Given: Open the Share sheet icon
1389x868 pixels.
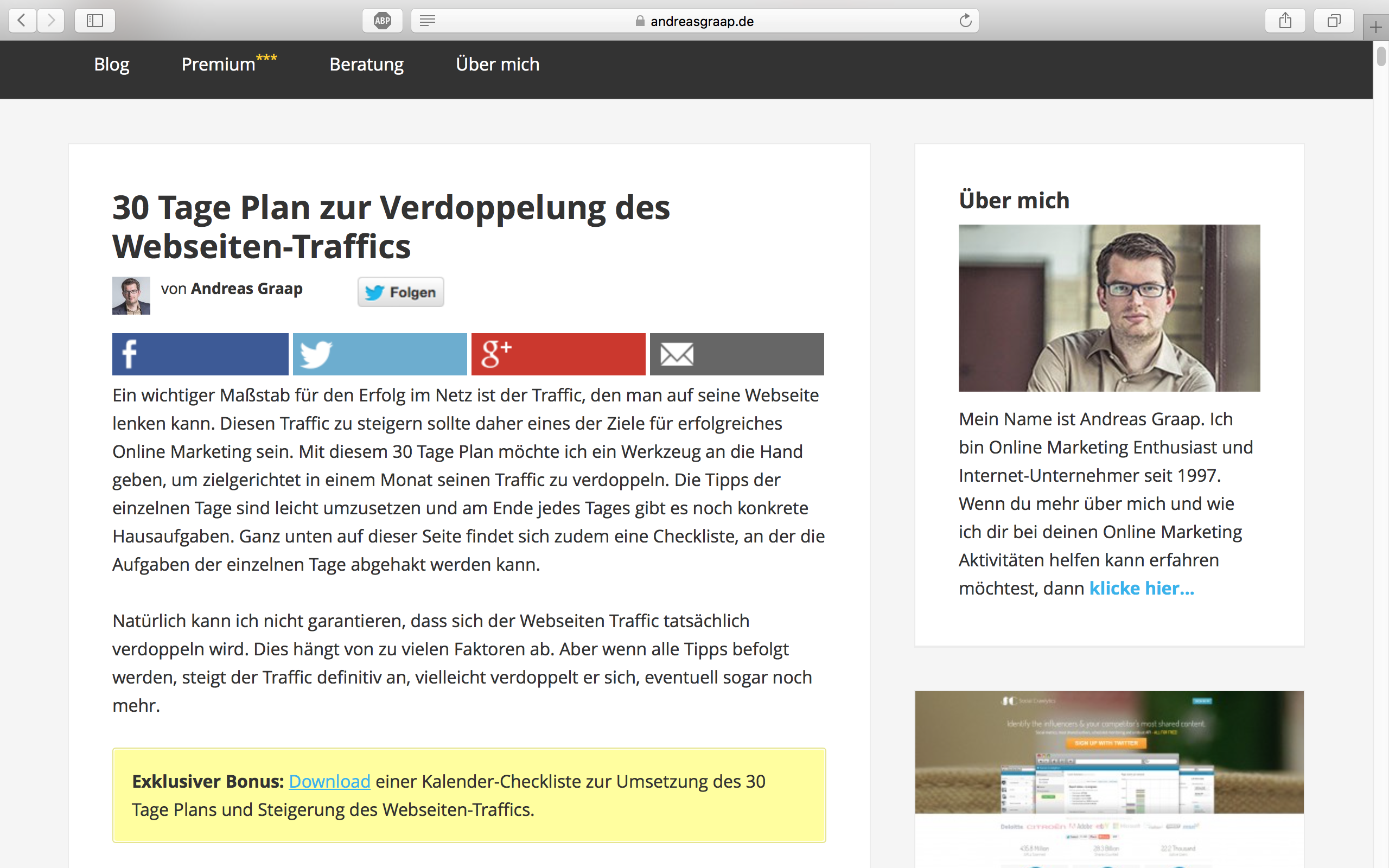Looking at the screenshot, I should pos(1285,21).
